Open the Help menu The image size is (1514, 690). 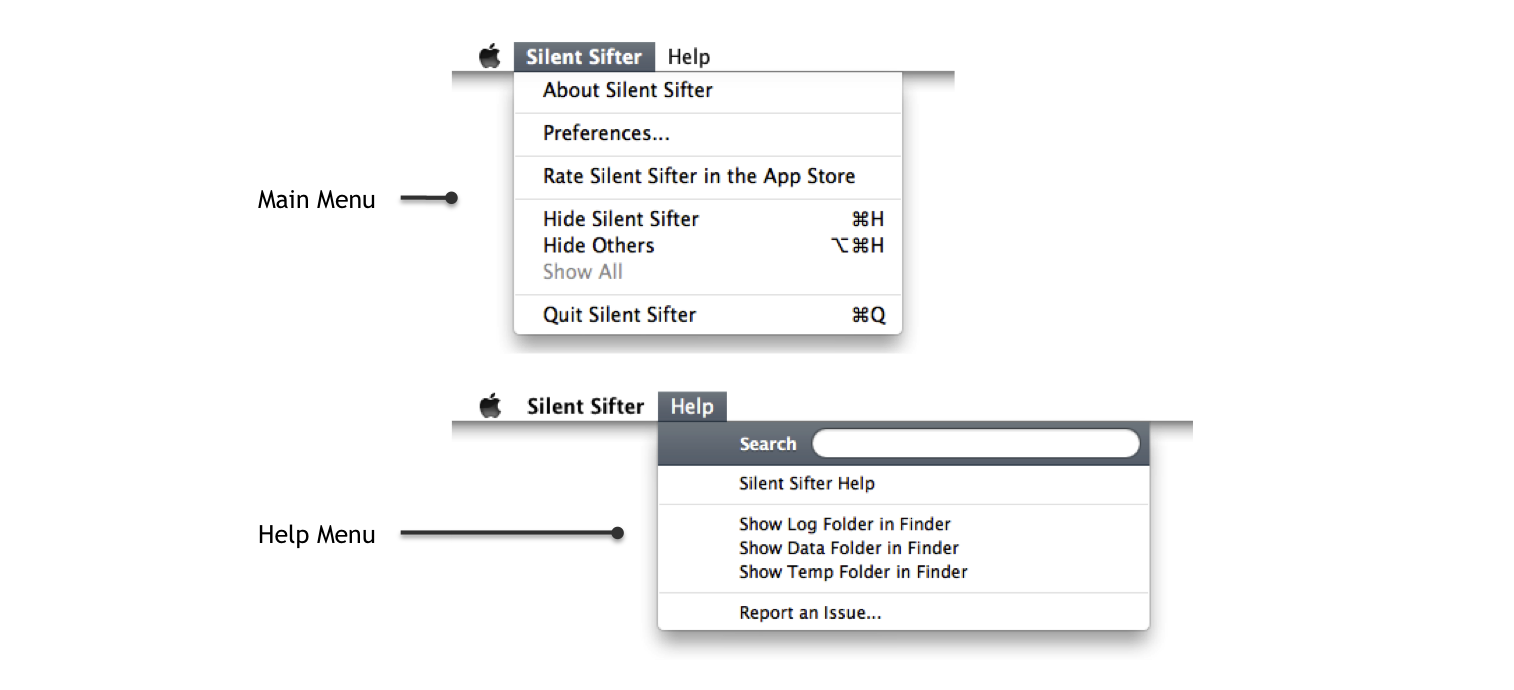[x=692, y=406]
